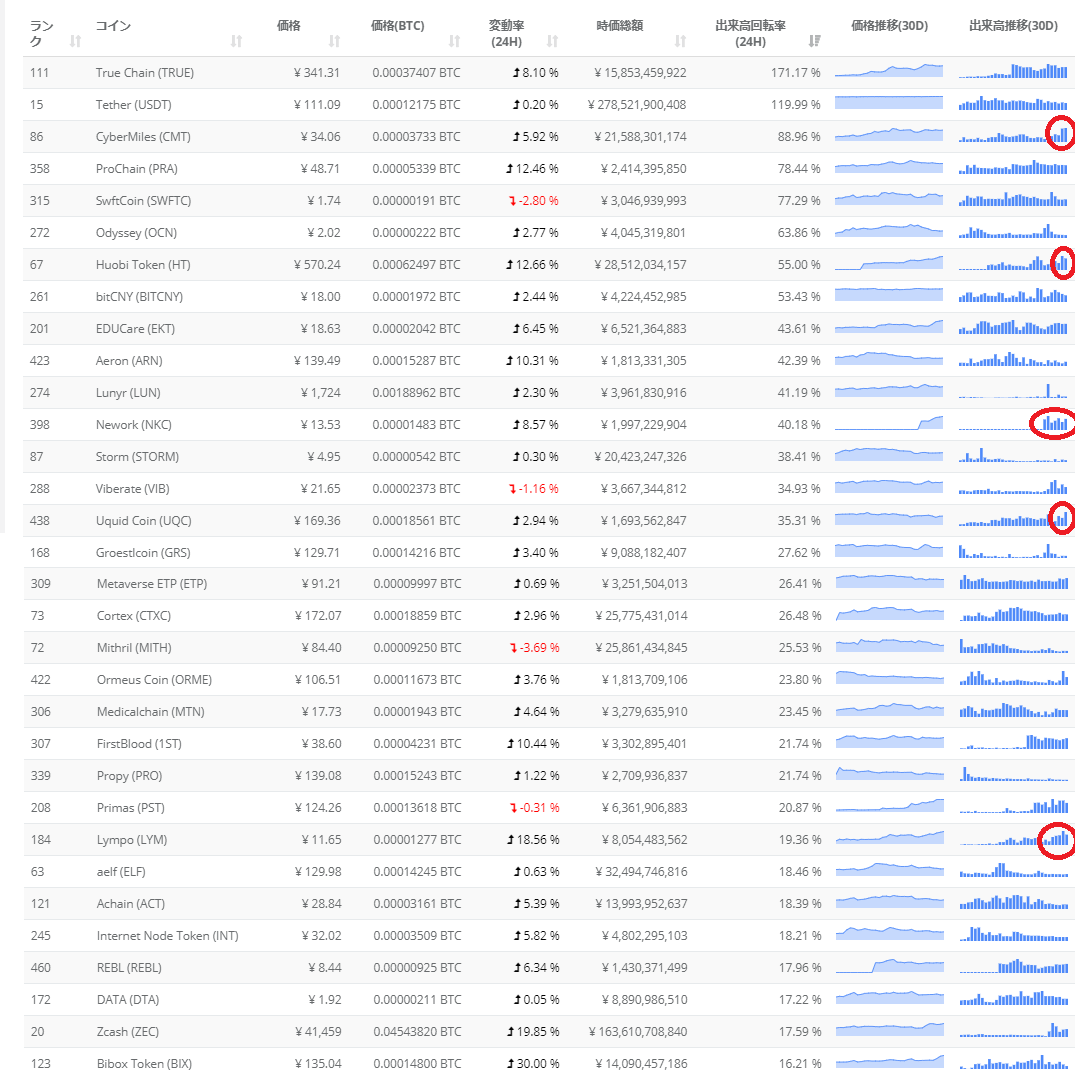Select CyberMiles (CMT) coin name
This screenshot has width=1075, height=1079.
[x=143, y=137]
